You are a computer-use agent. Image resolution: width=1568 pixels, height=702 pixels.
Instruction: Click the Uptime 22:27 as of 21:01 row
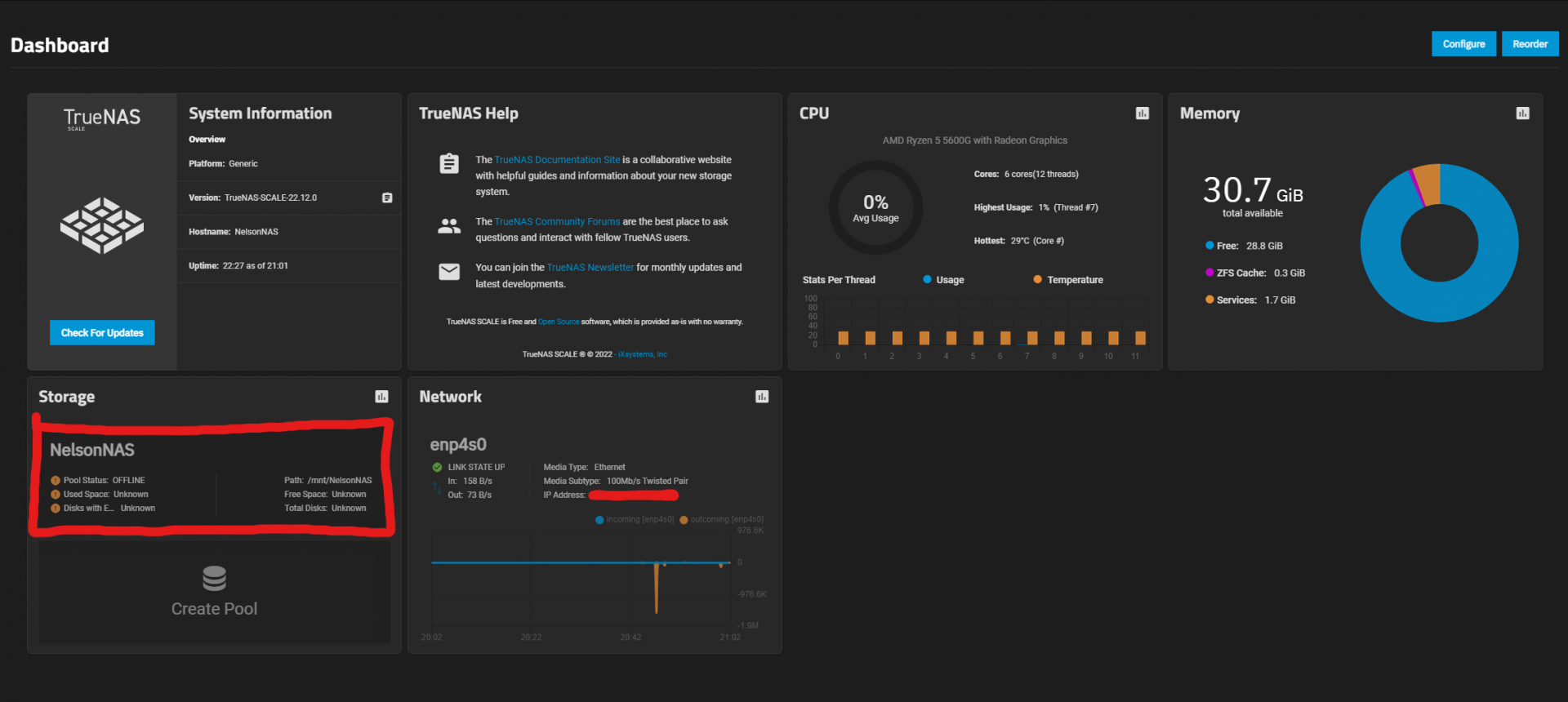point(289,266)
